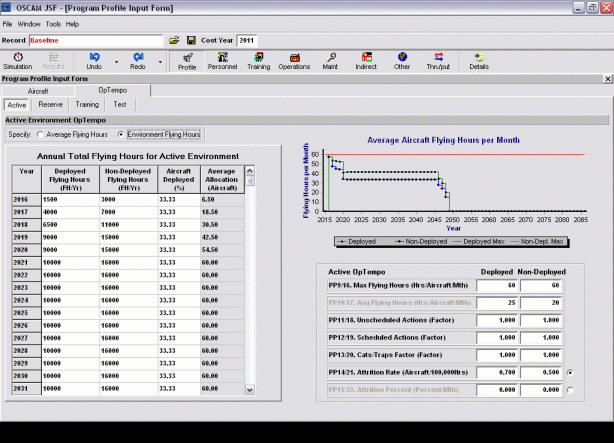Screen dimensions: 614x443
Task: Click the Record name field showing Baseline
Action: (x=96, y=40)
